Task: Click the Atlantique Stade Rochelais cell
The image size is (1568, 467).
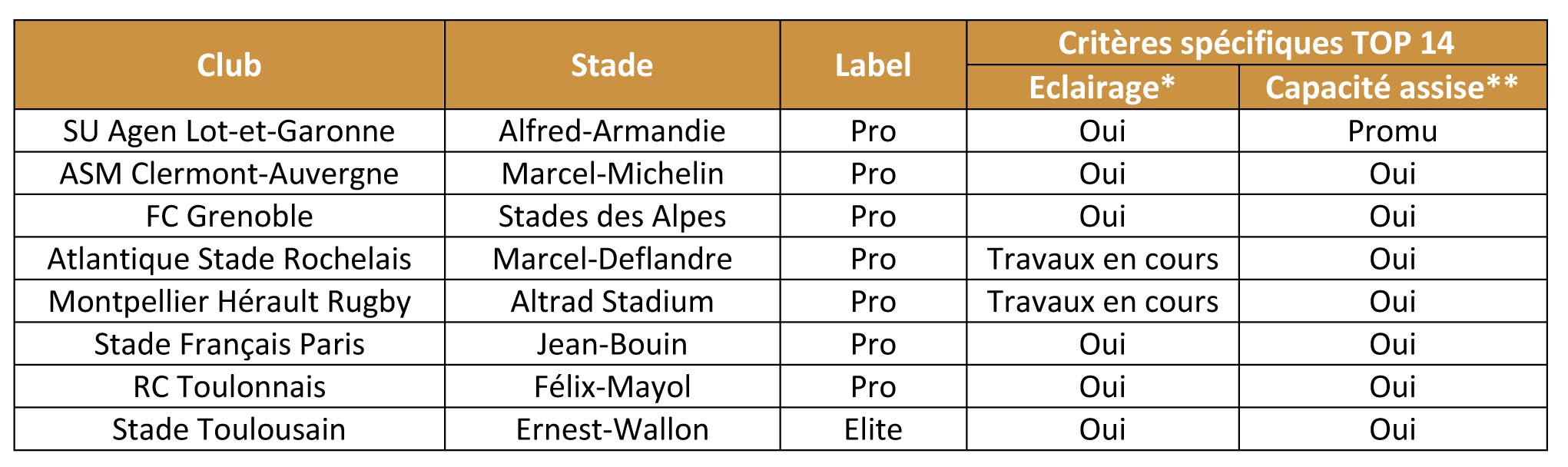Action: [229, 259]
